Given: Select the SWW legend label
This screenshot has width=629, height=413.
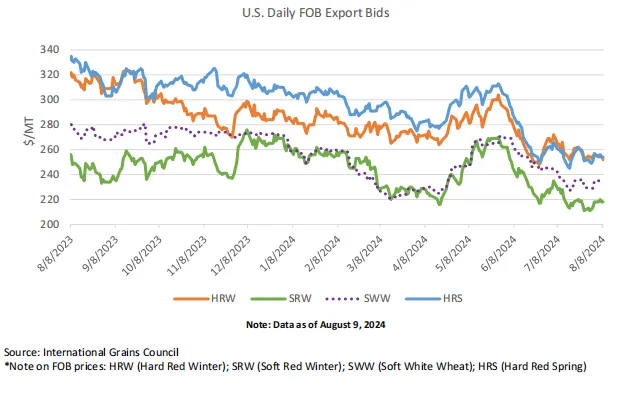Looking at the screenshot, I should [377, 299].
